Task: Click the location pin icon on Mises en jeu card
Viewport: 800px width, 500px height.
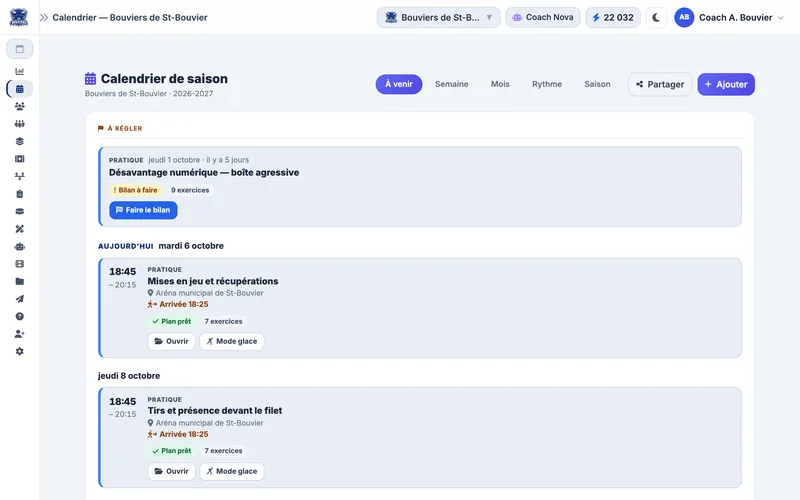Action: tap(151, 293)
